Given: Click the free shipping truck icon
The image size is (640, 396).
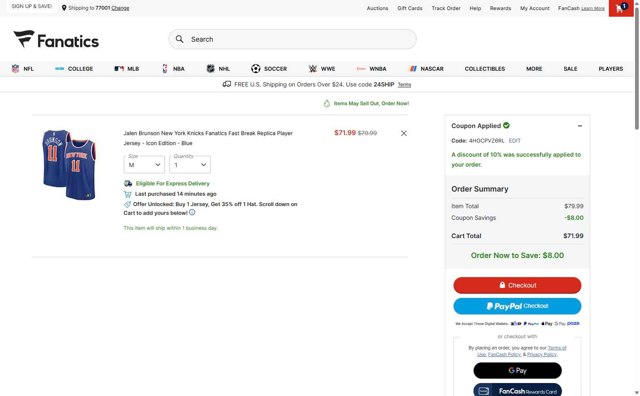Looking at the screenshot, I should tap(227, 84).
